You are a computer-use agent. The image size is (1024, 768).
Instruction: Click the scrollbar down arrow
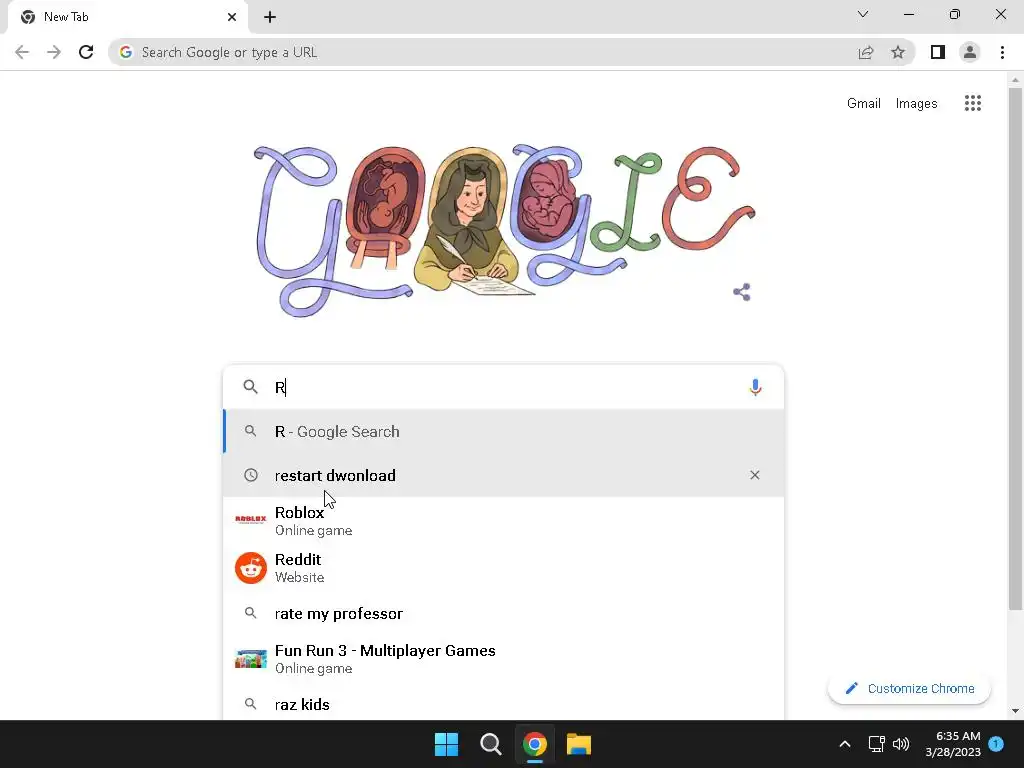pyautogui.click(x=1015, y=711)
